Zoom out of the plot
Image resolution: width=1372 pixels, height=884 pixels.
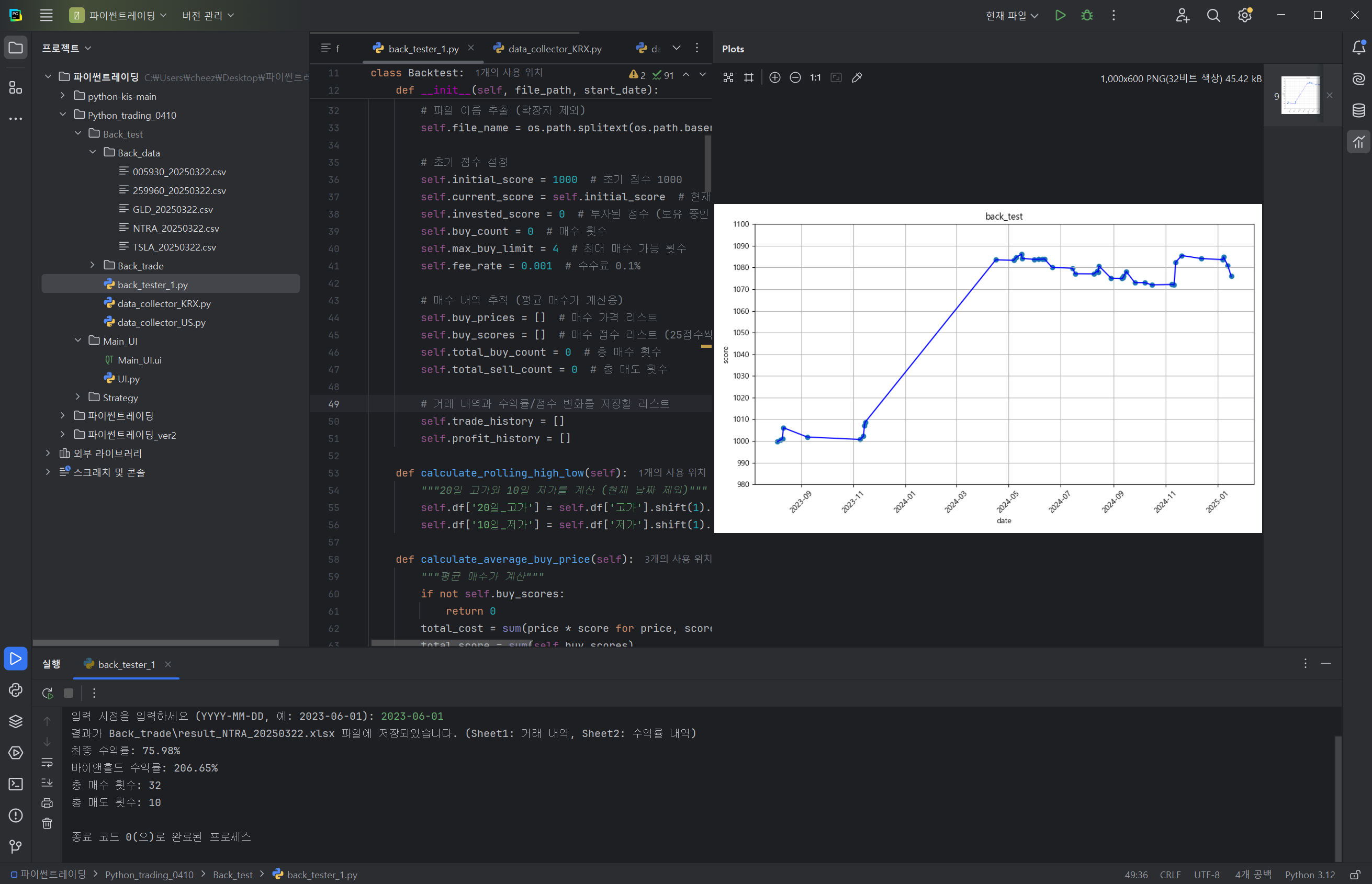coord(795,77)
